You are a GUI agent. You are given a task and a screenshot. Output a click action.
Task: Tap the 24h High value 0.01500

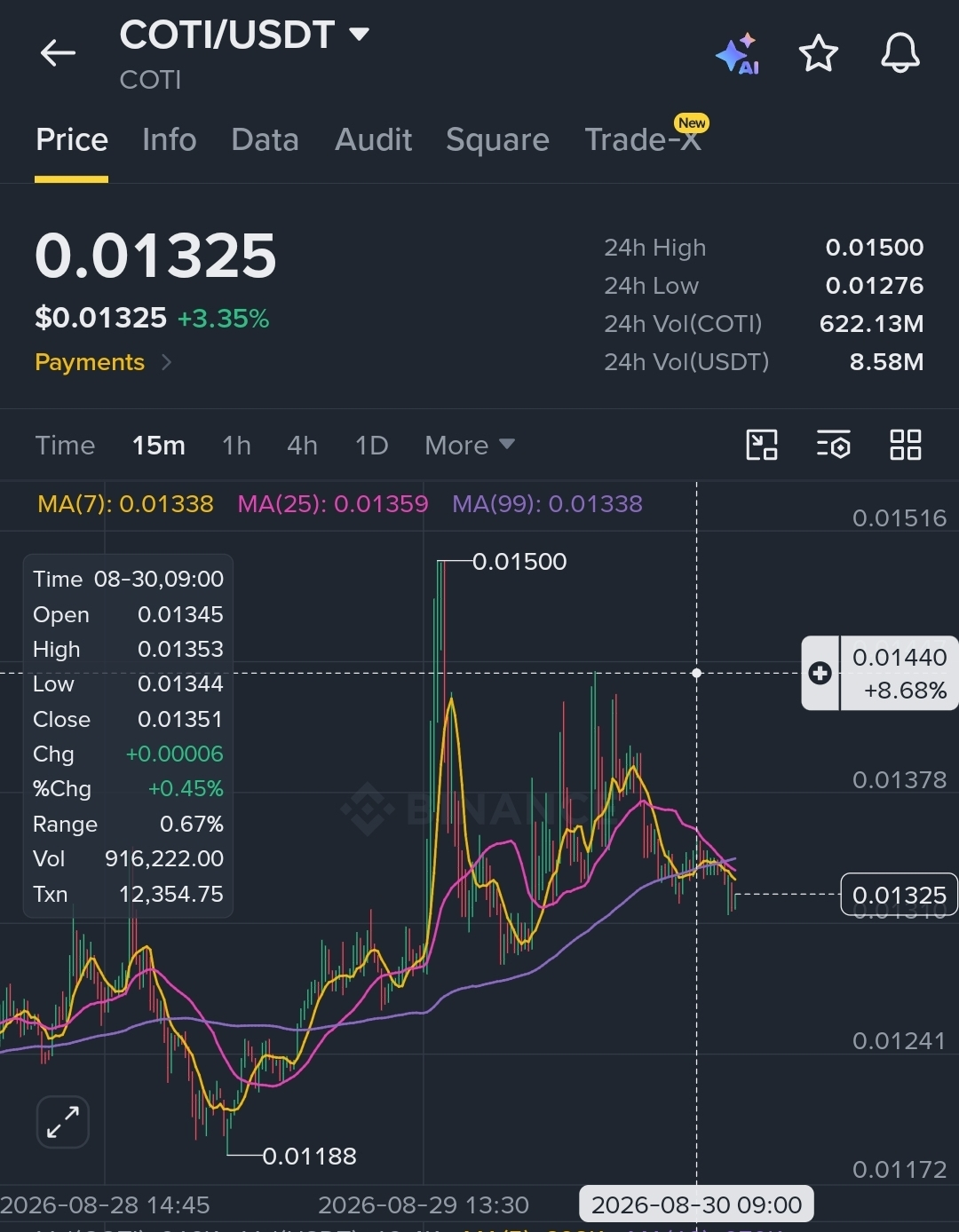tap(875, 248)
